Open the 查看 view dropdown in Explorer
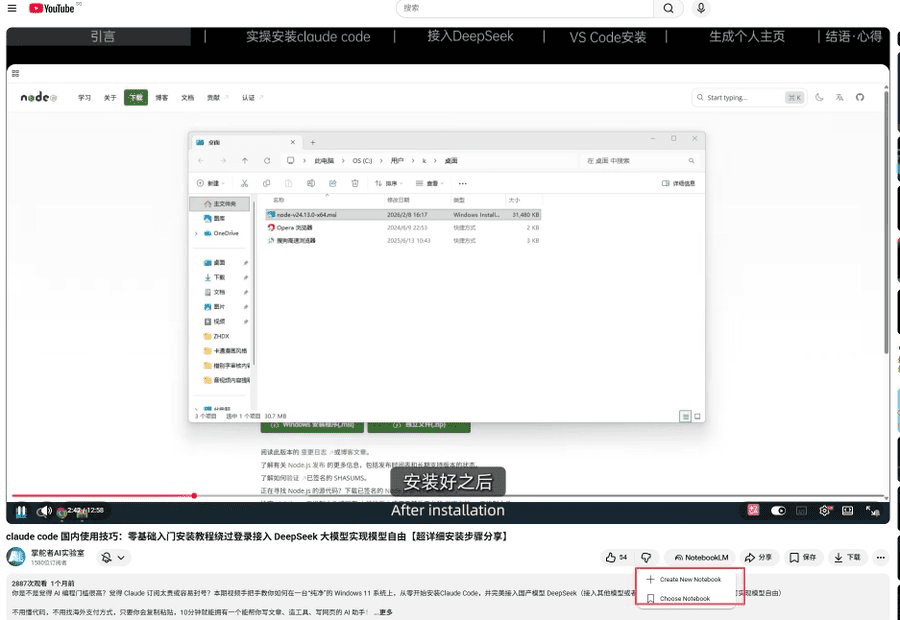The image size is (900, 620). tap(430, 183)
